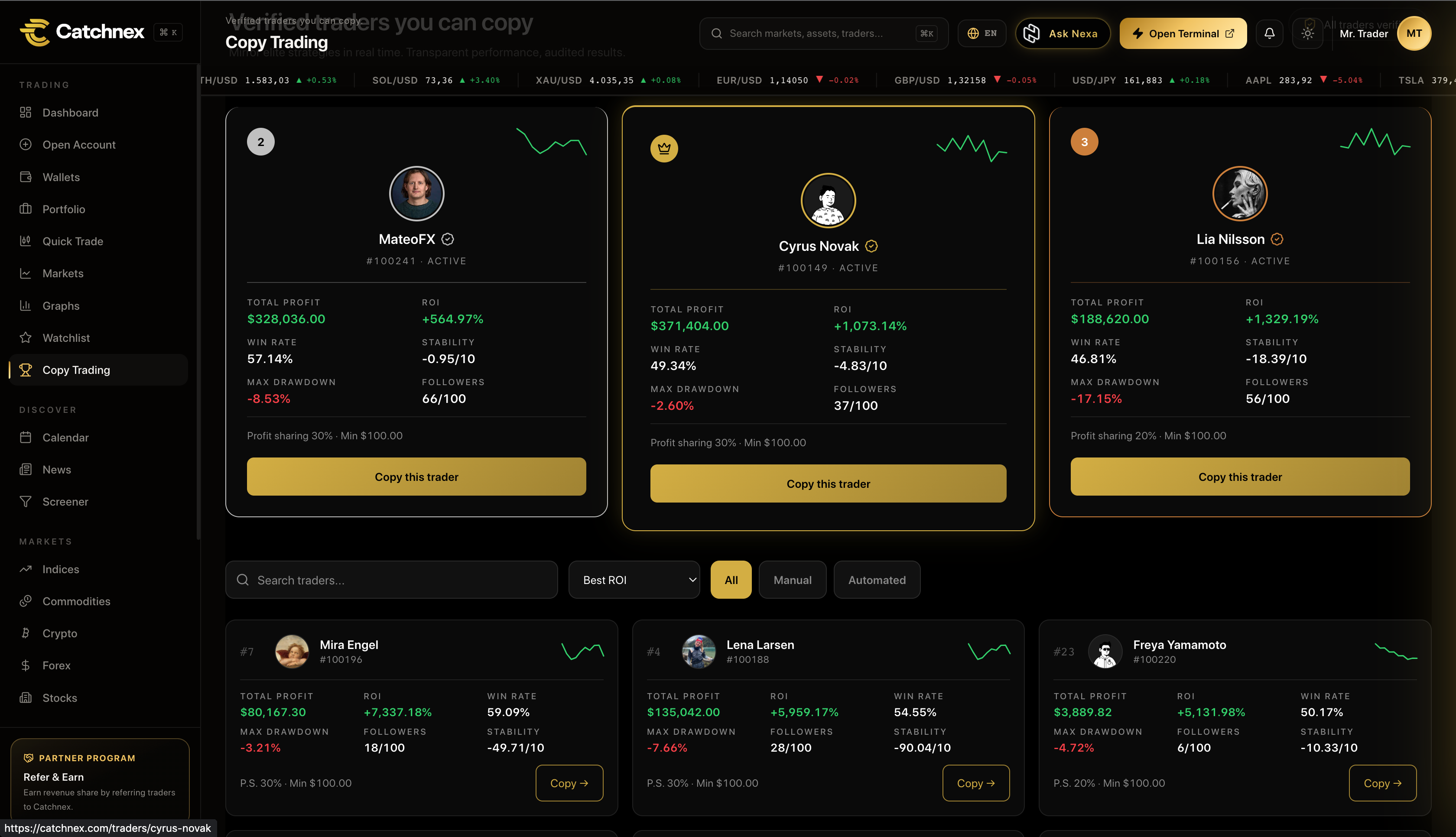Screen dimensions: 1456x837
Task: Click the Mr. Trader account name
Action: click(1363, 33)
